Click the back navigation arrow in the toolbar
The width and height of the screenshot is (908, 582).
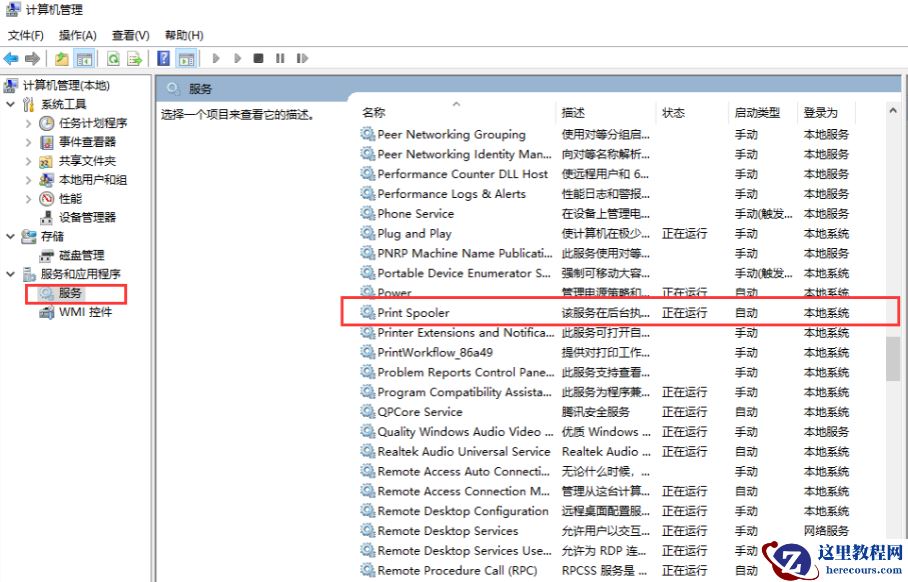click(x=11, y=57)
